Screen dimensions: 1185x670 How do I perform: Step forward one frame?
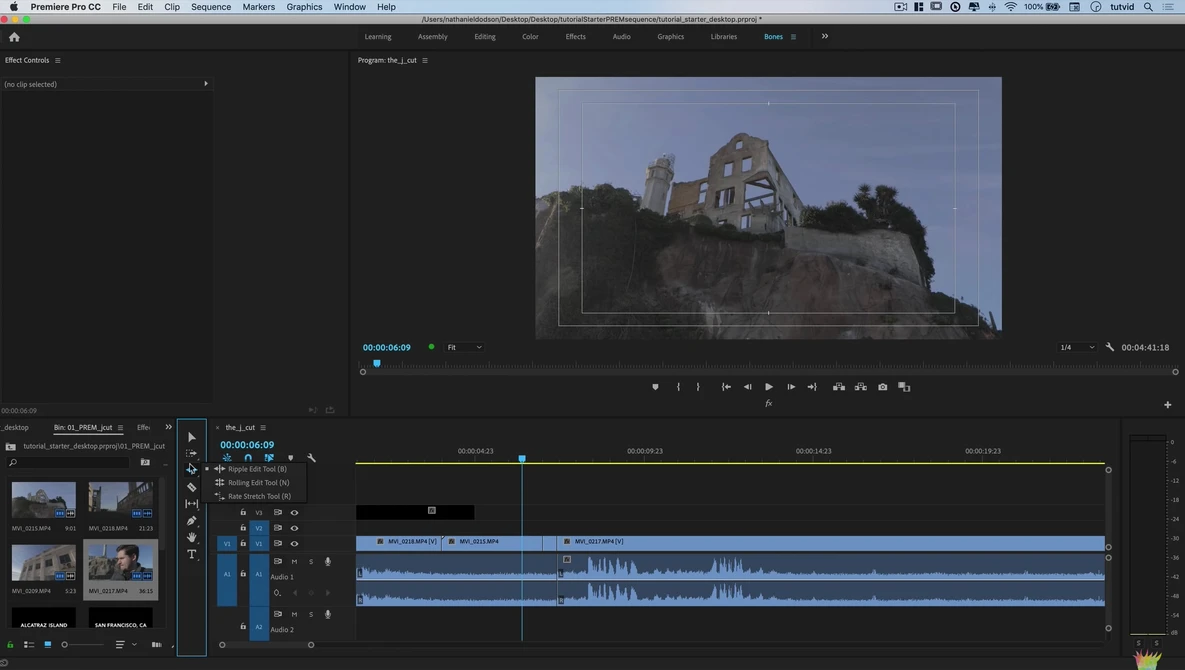coord(791,387)
